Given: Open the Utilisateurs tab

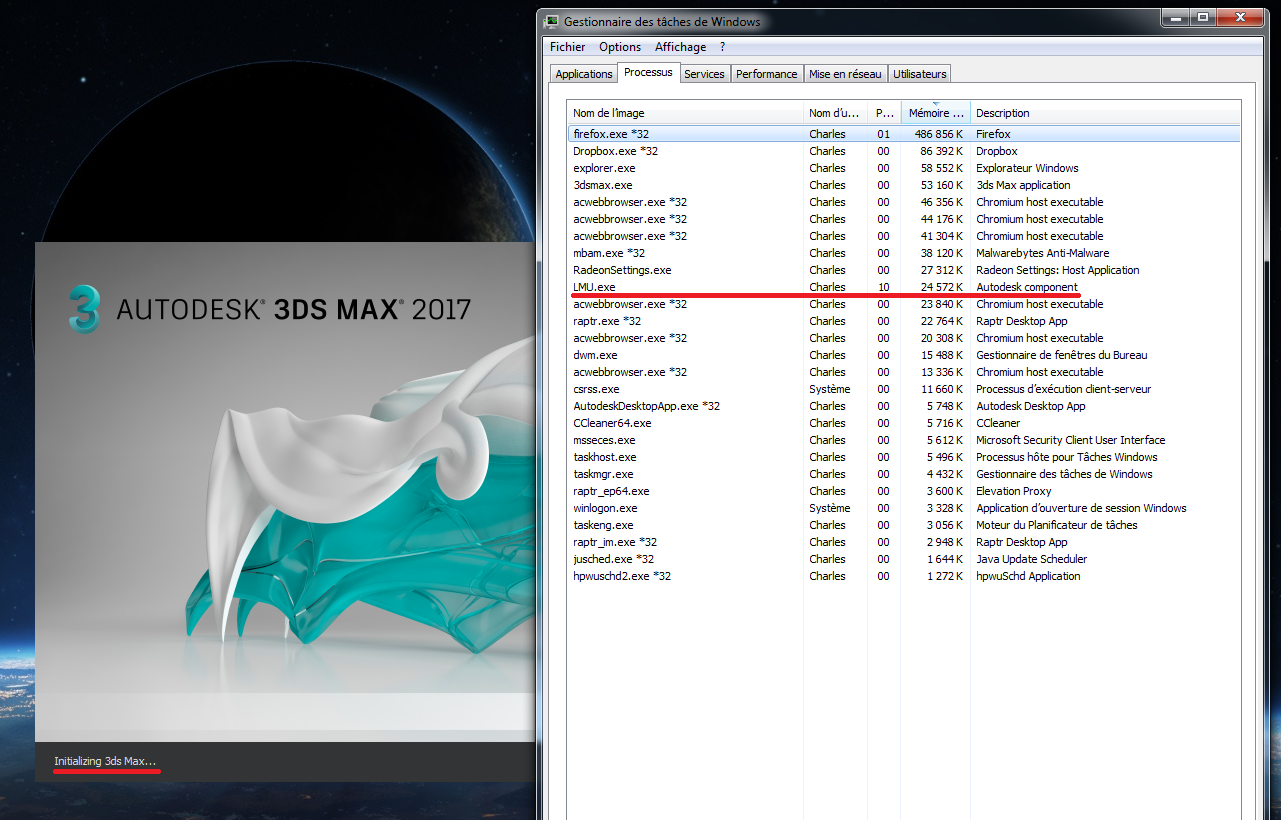Looking at the screenshot, I should 919,74.
